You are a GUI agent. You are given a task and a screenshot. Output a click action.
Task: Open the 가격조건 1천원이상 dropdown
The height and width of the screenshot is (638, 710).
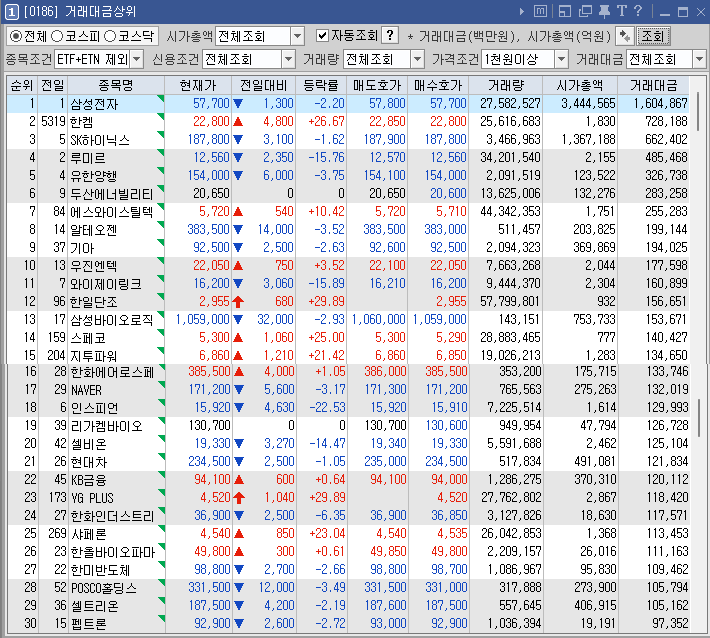[561, 59]
